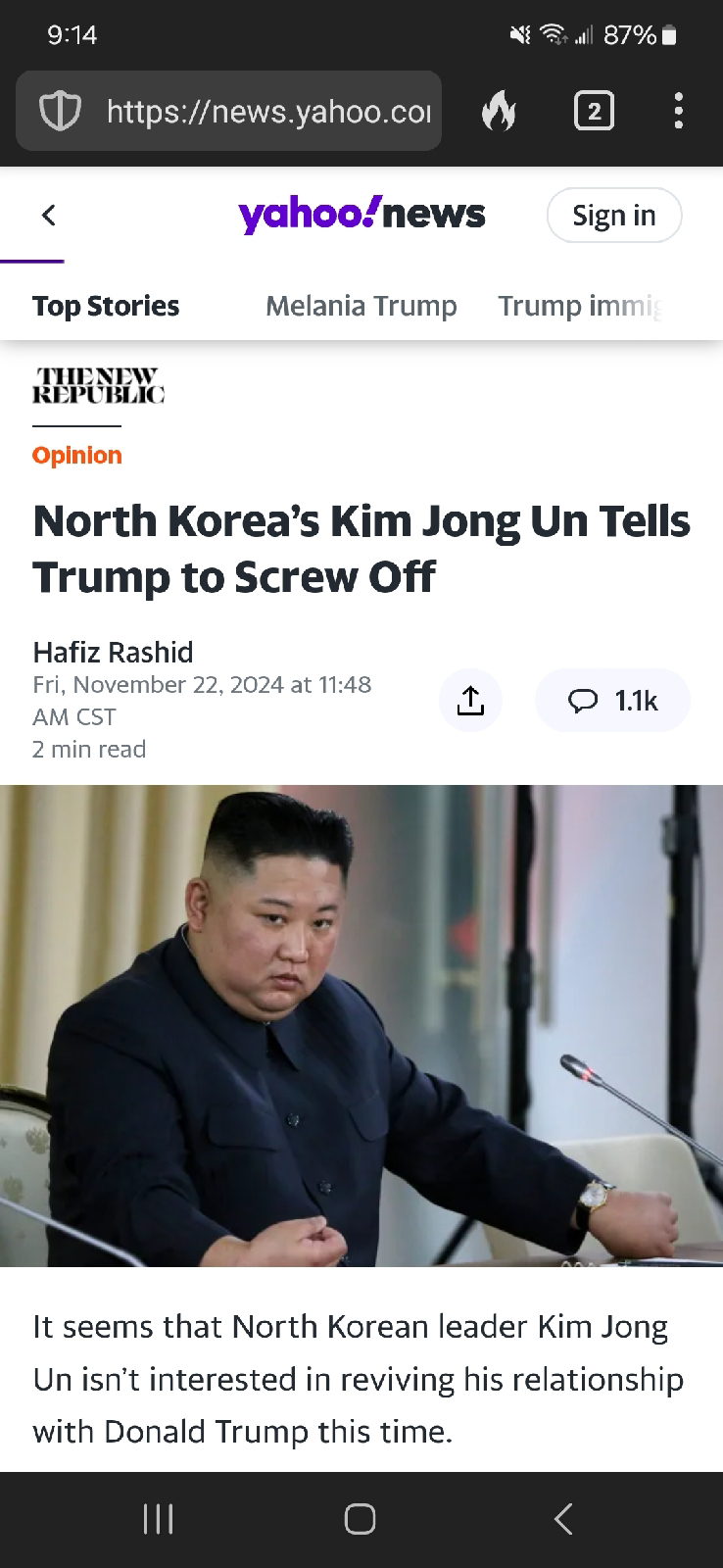Viewport: 723px width, 1568px height.
Task: Tap the back chevron in Yahoo header
Action: click(x=48, y=215)
